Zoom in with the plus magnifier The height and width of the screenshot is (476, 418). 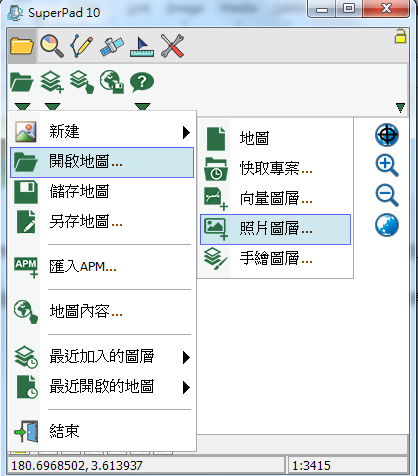click(x=387, y=165)
